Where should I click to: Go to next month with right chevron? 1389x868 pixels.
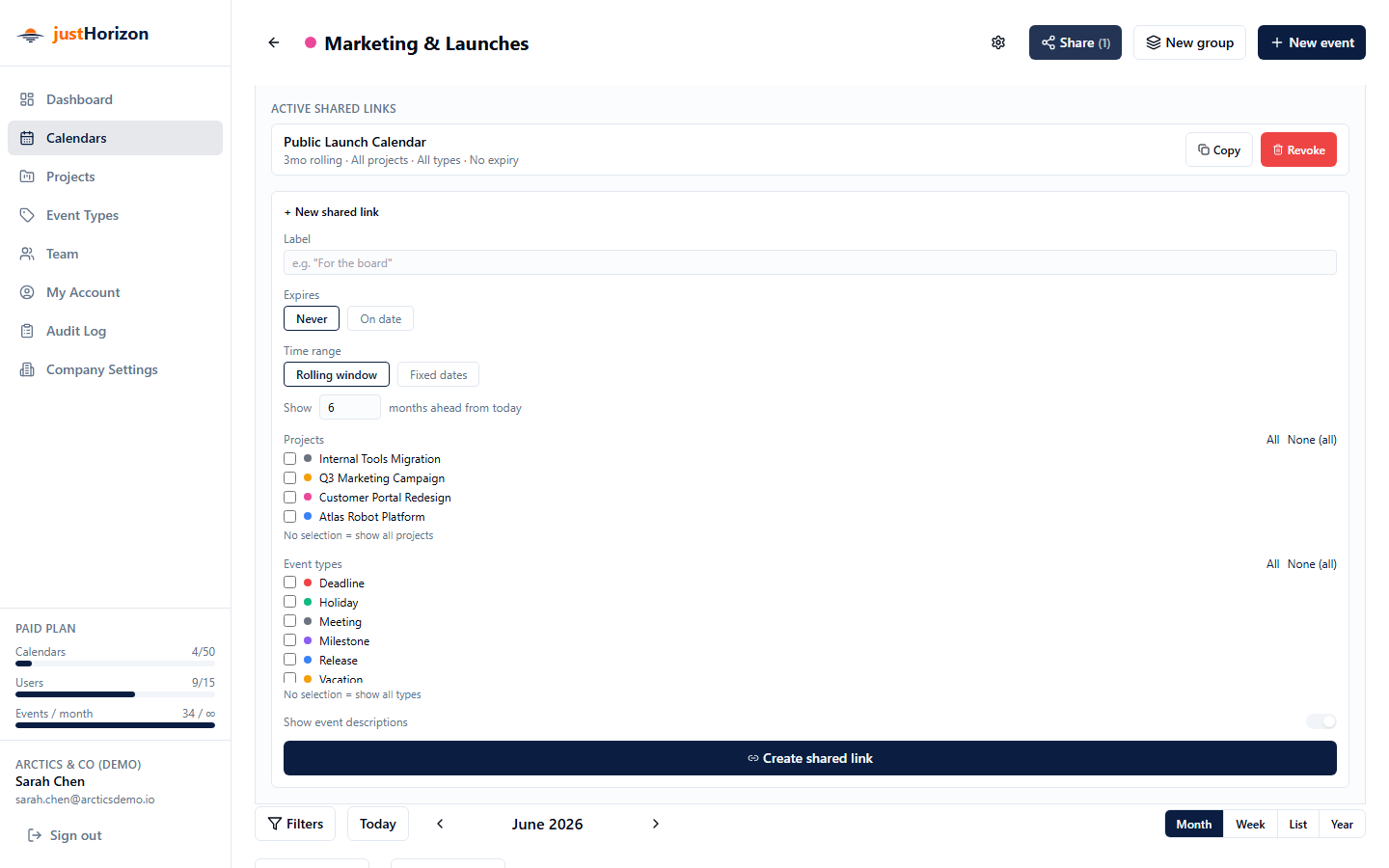pos(656,824)
